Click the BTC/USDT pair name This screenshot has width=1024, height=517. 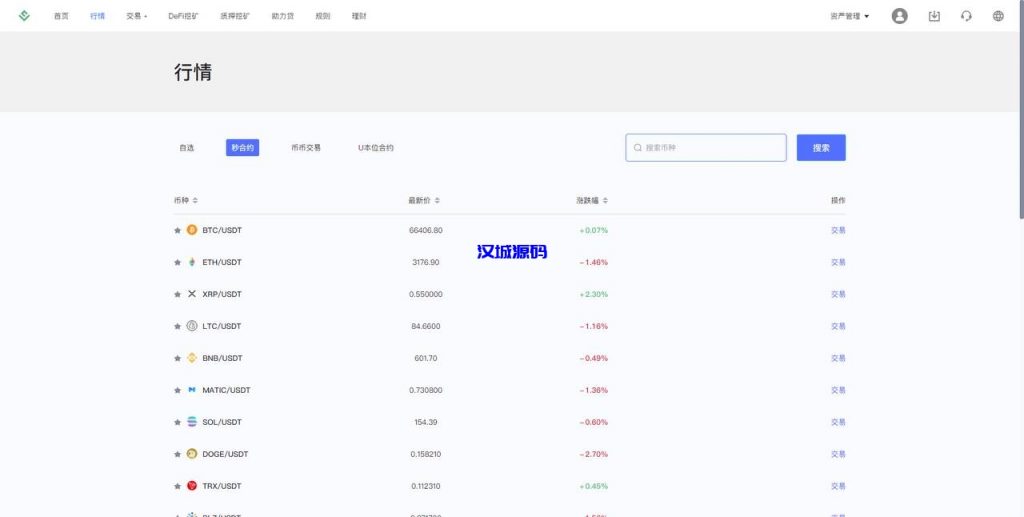pos(222,230)
